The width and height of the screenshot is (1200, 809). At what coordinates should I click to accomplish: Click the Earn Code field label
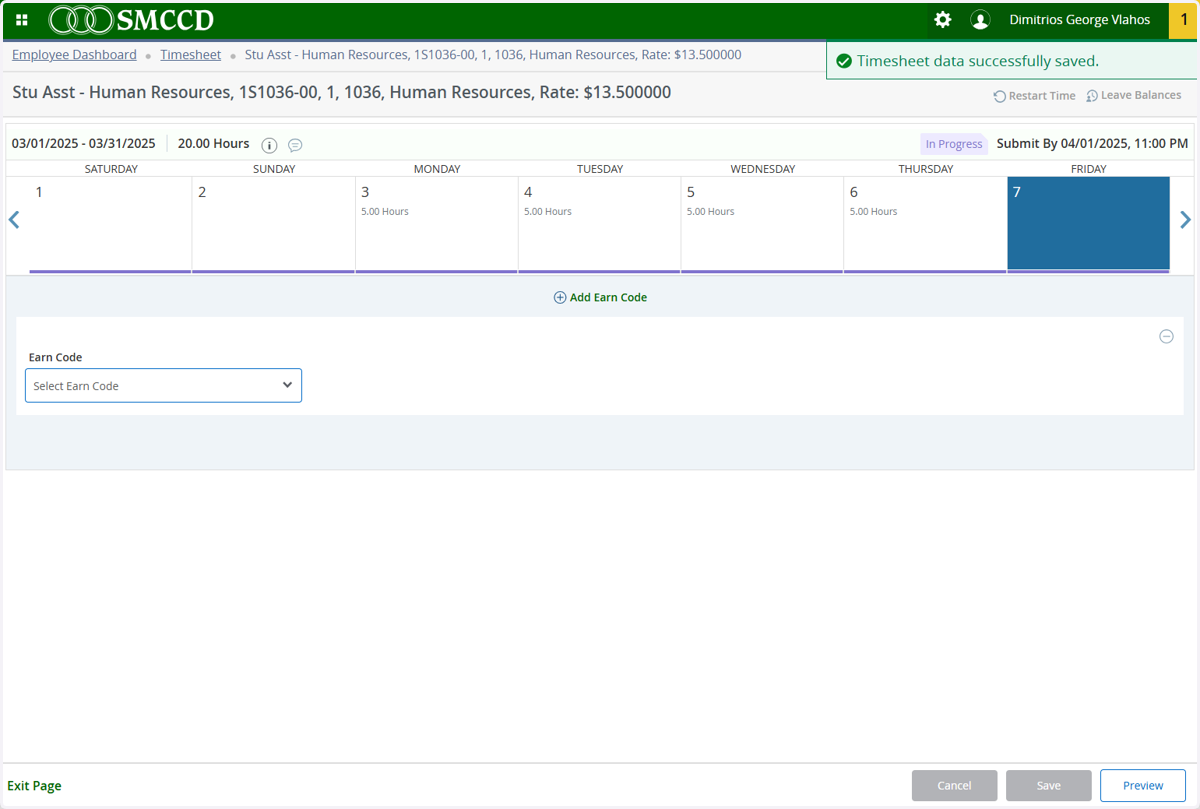(x=55, y=357)
